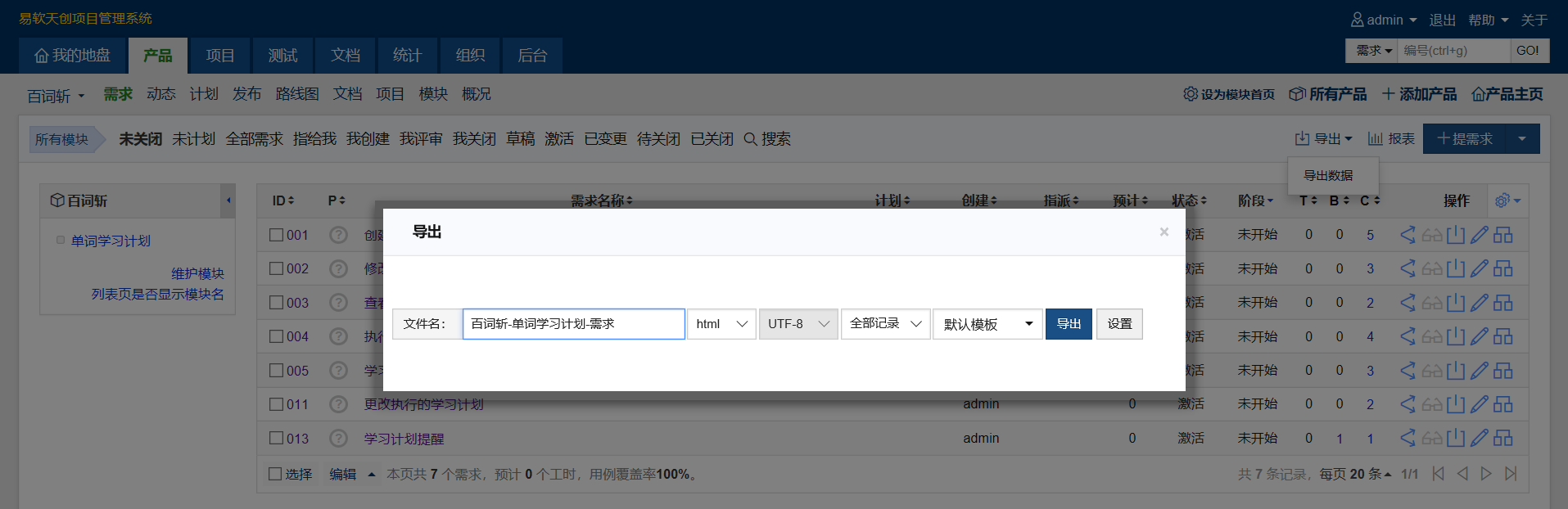Click the 文件名 filename input field
Viewport: 1568px width, 509px height.
[574, 324]
